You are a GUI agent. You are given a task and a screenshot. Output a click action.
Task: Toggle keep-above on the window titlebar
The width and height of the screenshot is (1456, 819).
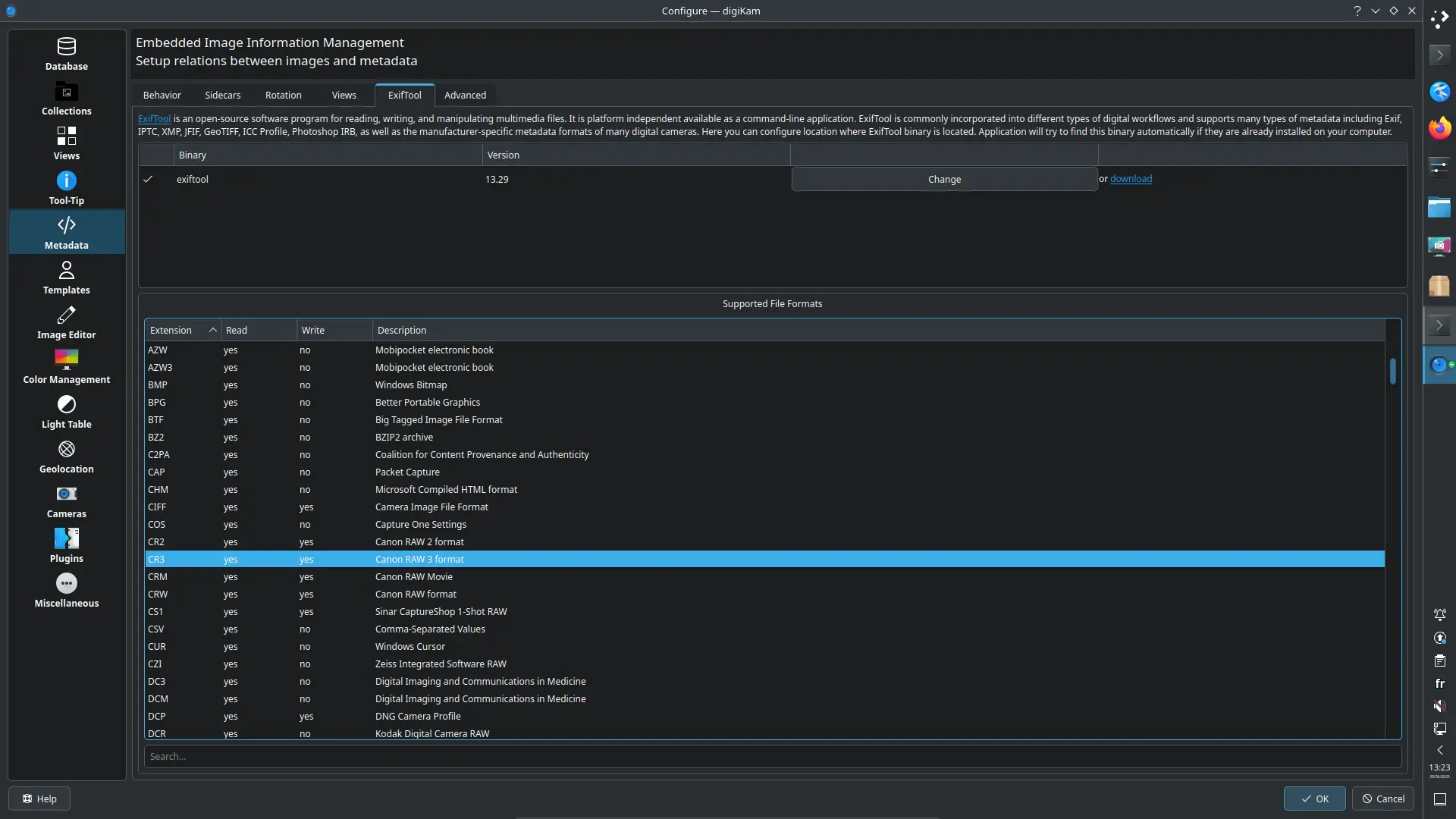tap(1395, 11)
